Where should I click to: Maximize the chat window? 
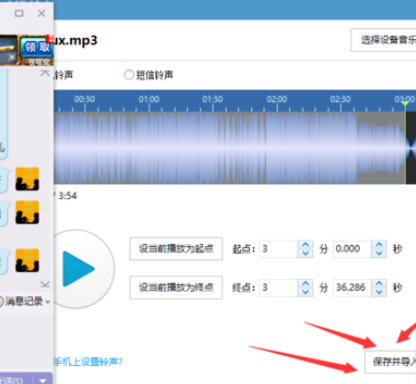[19, 13]
